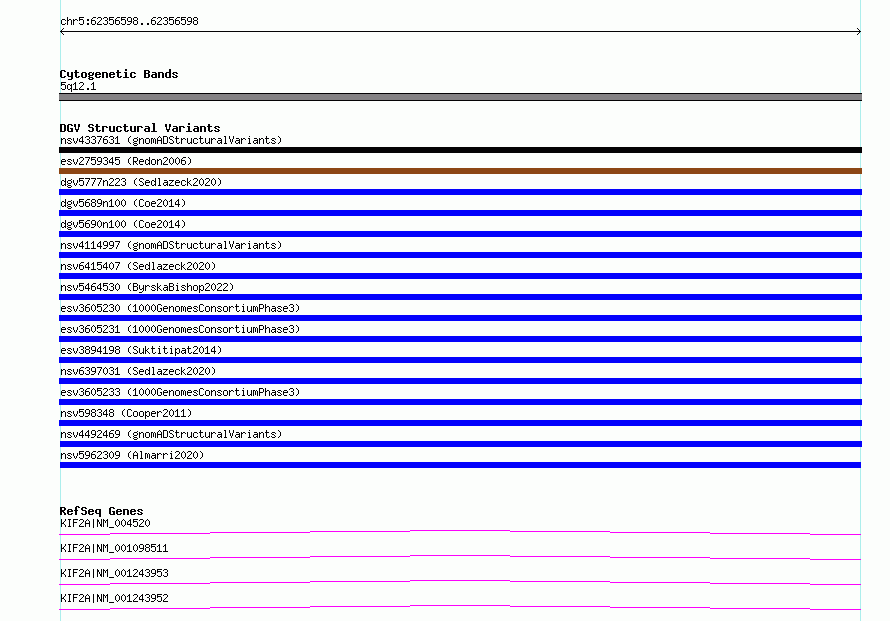This screenshot has width=890, height=621.
Task: Click nsv4492469 (gnomADStructuralVariants) label
Action: click(x=171, y=434)
